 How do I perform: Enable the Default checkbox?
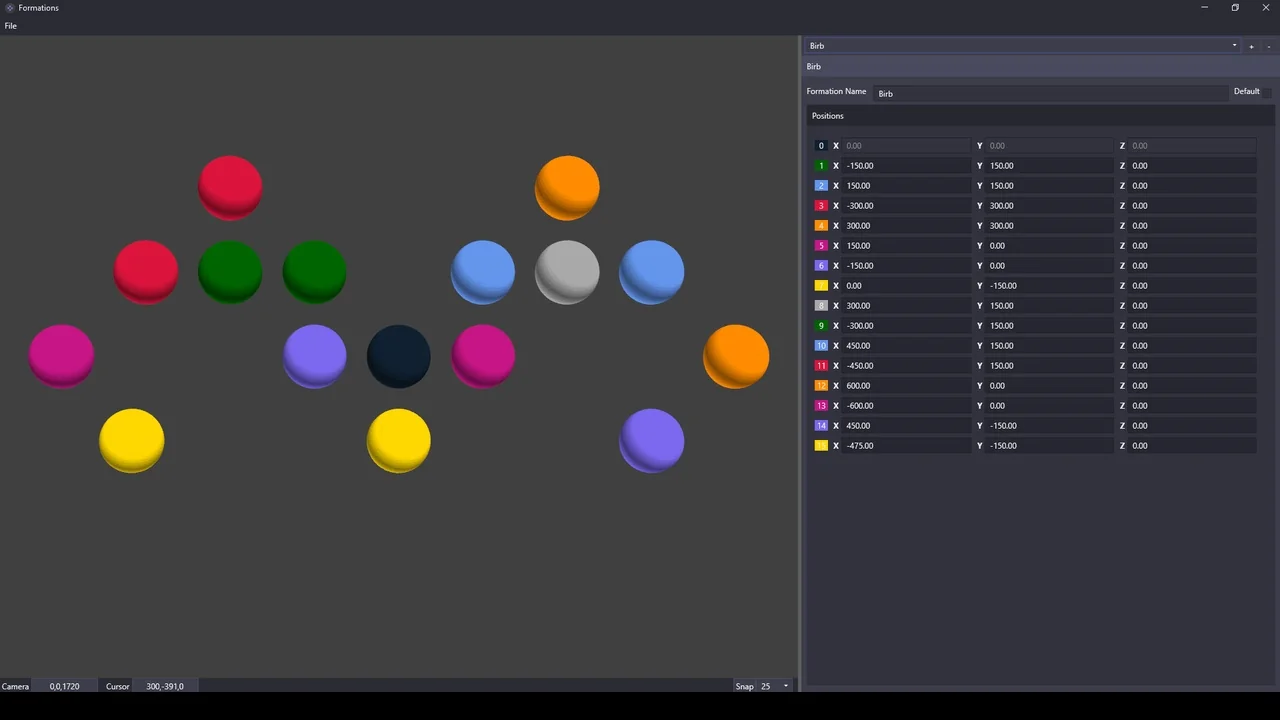tap(1268, 91)
